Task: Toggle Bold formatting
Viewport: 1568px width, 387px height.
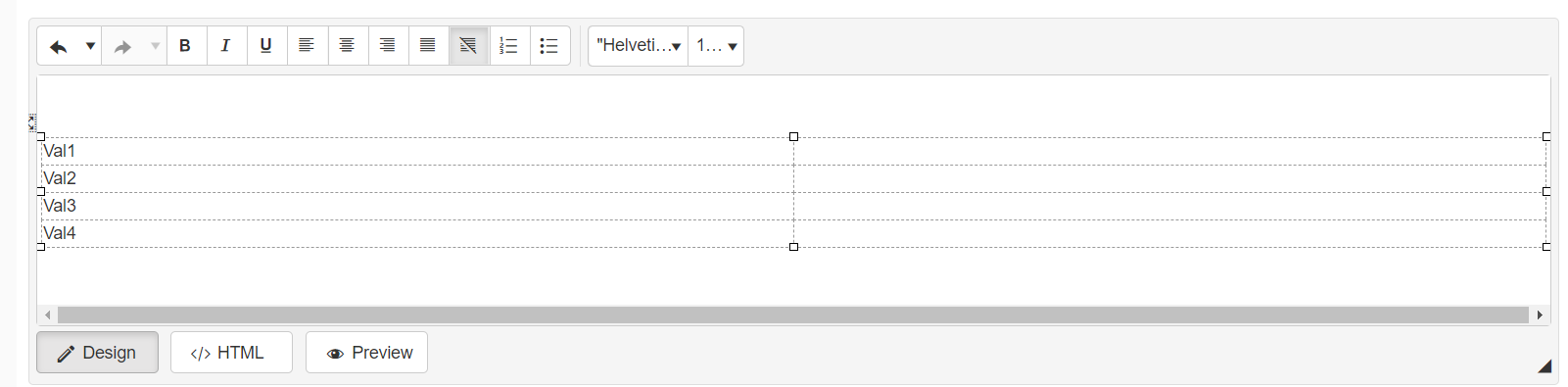Action: (185, 46)
